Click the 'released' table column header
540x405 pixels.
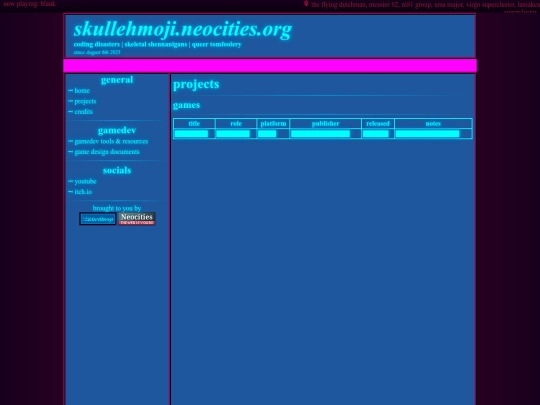(x=378, y=123)
